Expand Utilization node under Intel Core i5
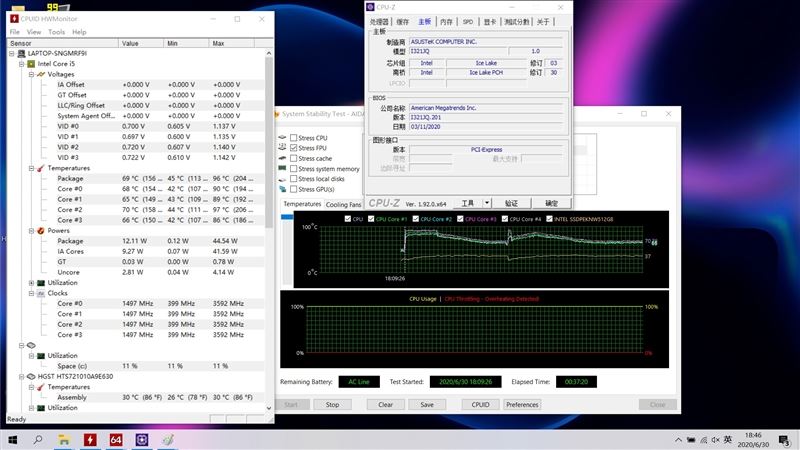Viewport: 800px width, 450px height. (31, 283)
